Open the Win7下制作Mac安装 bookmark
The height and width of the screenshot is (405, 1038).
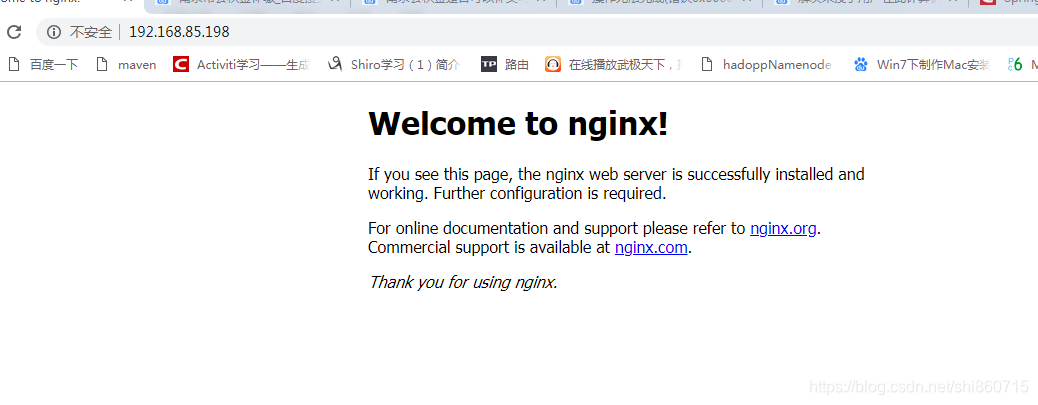click(921, 64)
